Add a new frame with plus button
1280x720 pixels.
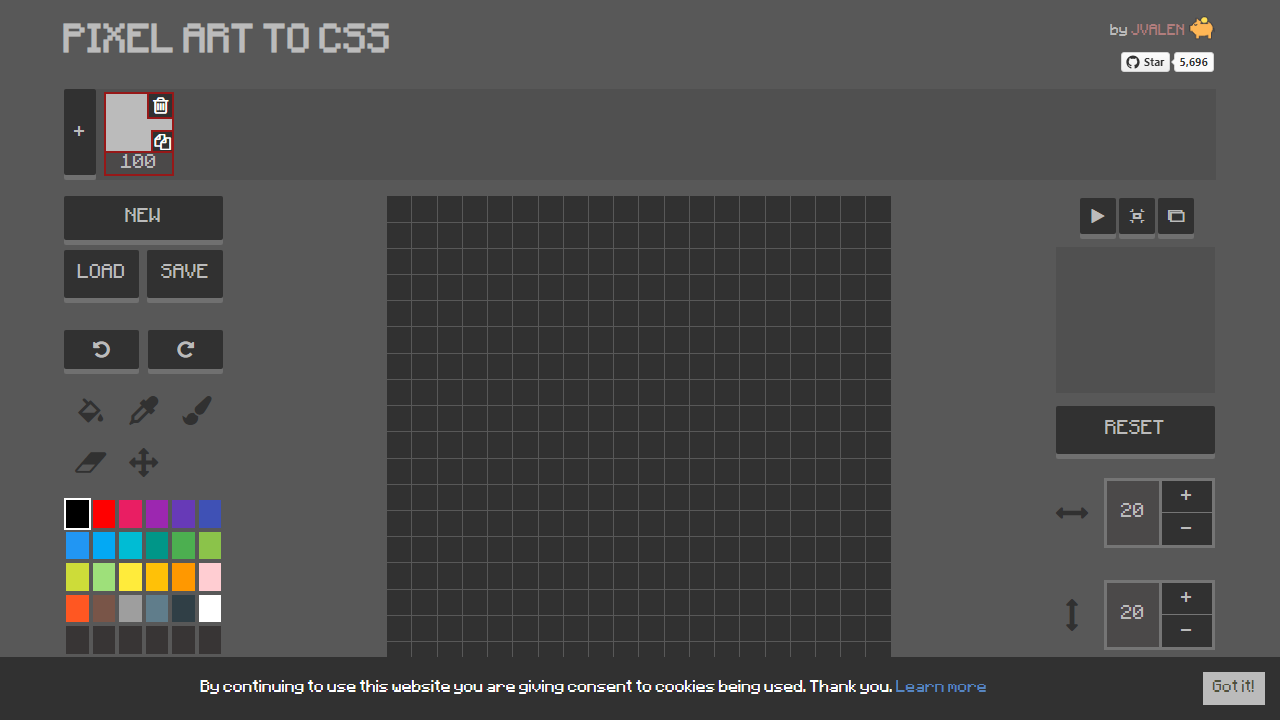pos(79,132)
